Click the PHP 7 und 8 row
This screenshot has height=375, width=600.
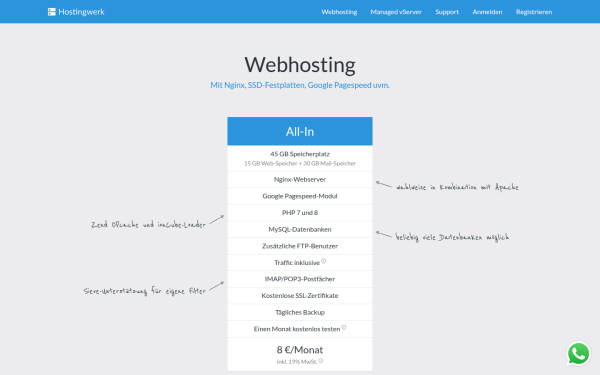point(300,213)
